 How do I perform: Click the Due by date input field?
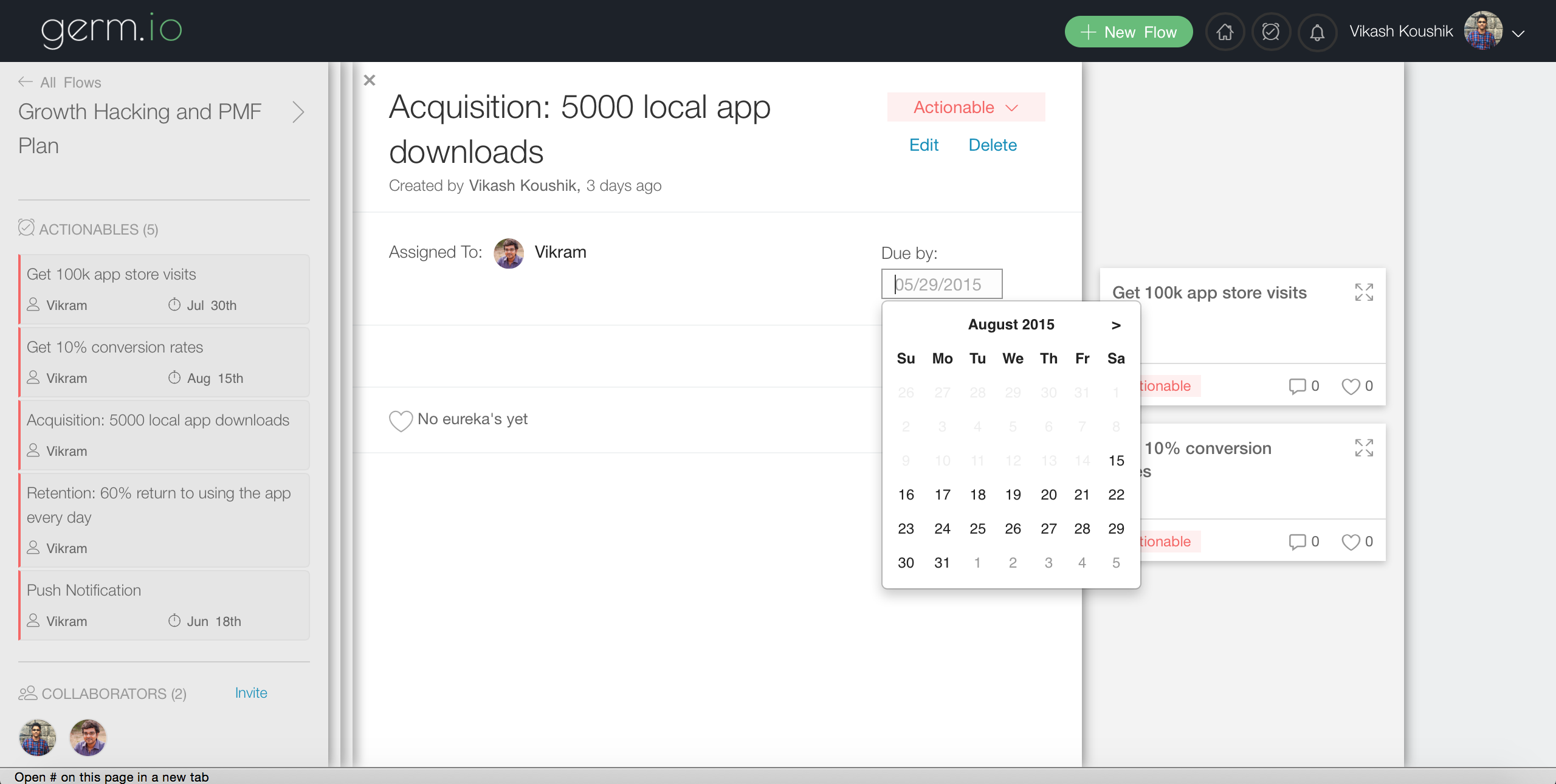pyautogui.click(x=942, y=284)
